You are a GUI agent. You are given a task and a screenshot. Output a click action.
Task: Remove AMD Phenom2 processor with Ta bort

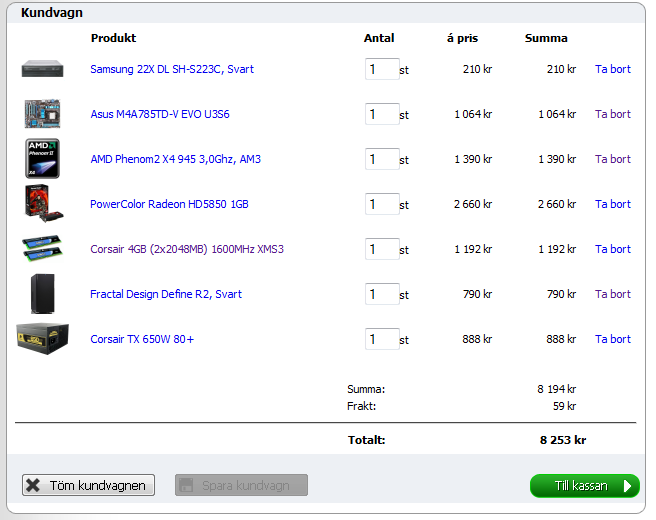(612, 159)
